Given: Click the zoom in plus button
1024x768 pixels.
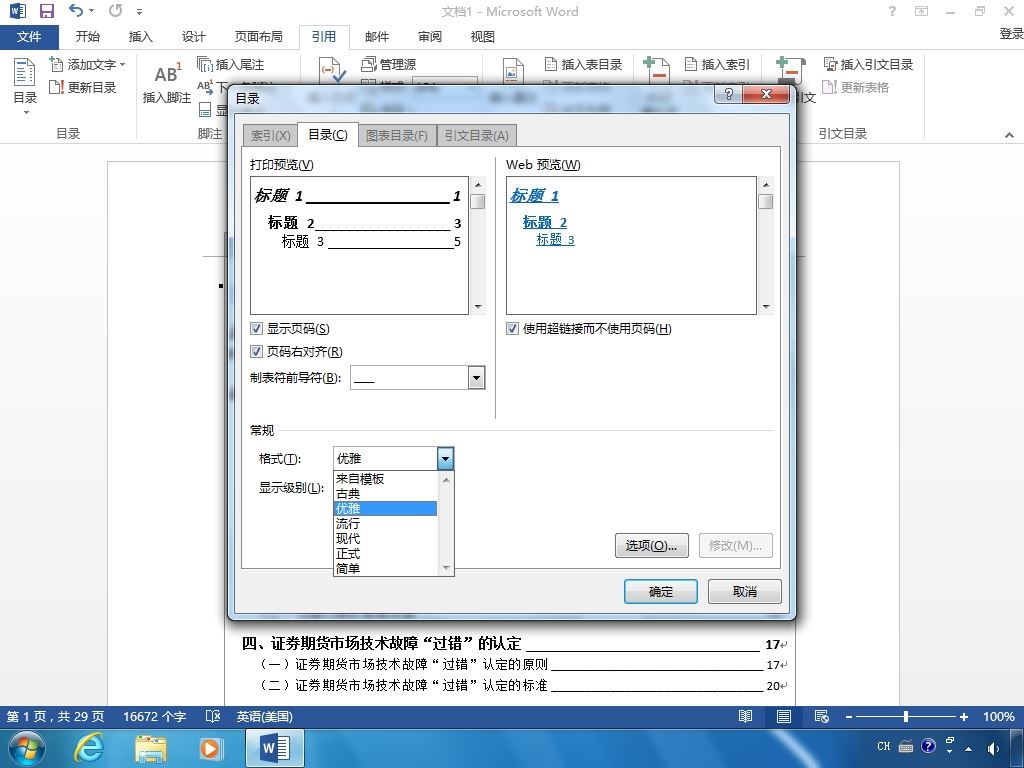Looking at the screenshot, I should pyautogui.click(x=963, y=716).
